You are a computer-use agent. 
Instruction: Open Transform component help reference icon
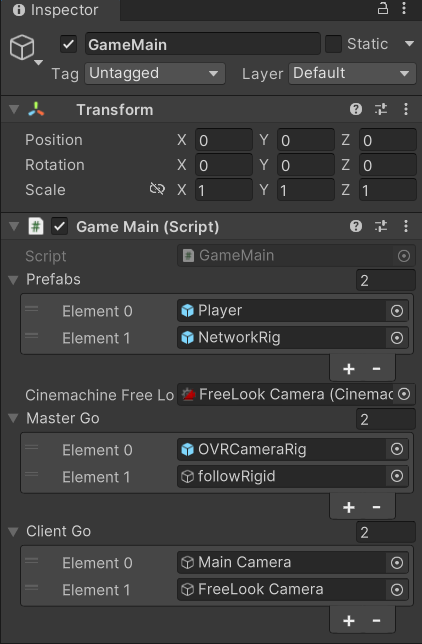click(x=356, y=109)
